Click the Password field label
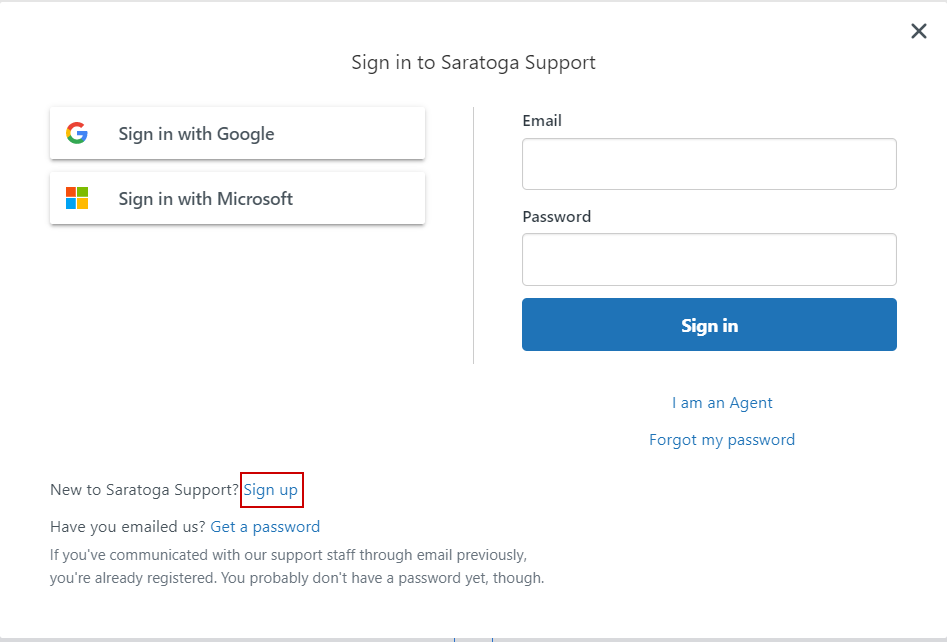The width and height of the screenshot is (947, 642). pos(556,217)
